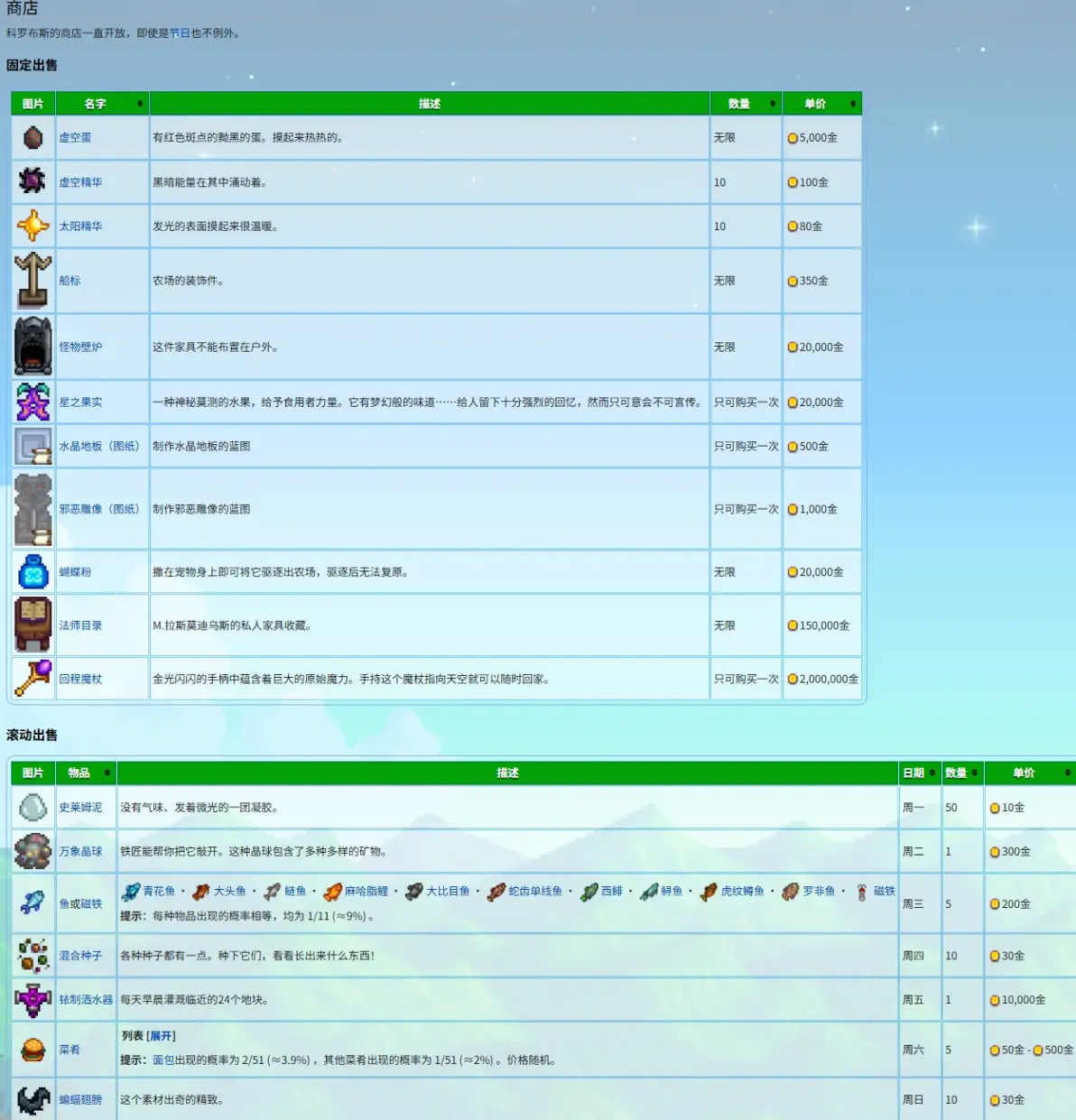Image resolution: width=1076 pixels, height=1120 pixels.
Task: Open the 麻哈脂鲤 fish link
Action: pos(366,891)
